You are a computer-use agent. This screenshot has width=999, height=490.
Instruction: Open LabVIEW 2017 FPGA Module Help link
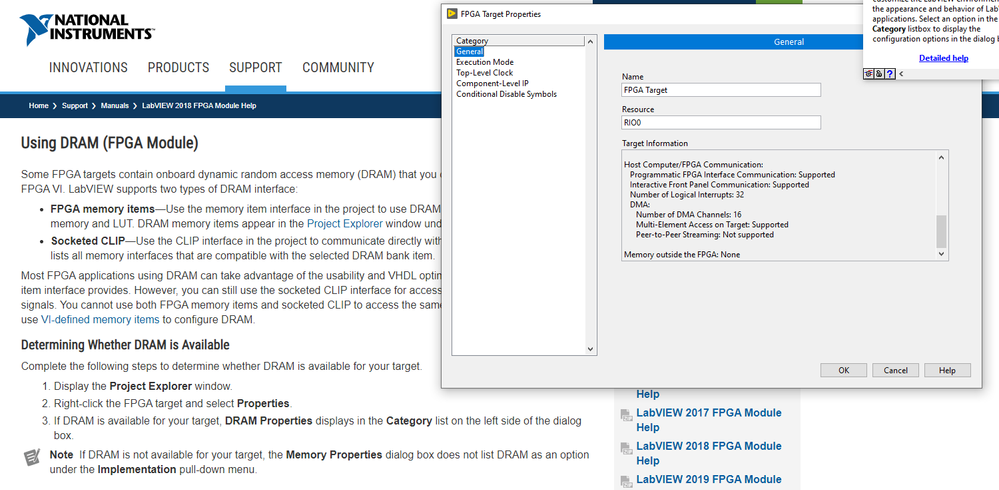click(708, 420)
